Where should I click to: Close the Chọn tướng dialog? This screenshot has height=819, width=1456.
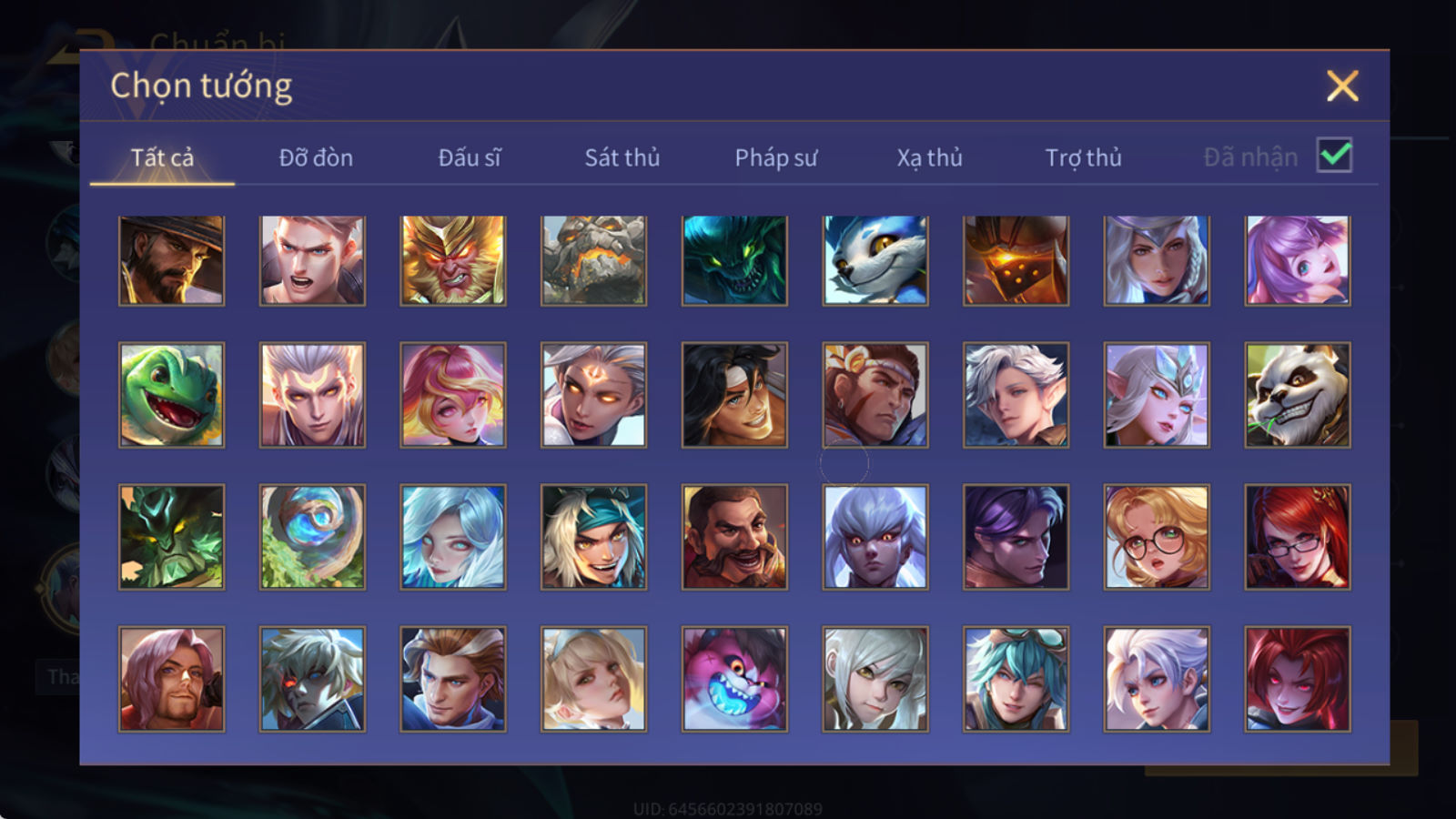(1342, 86)
